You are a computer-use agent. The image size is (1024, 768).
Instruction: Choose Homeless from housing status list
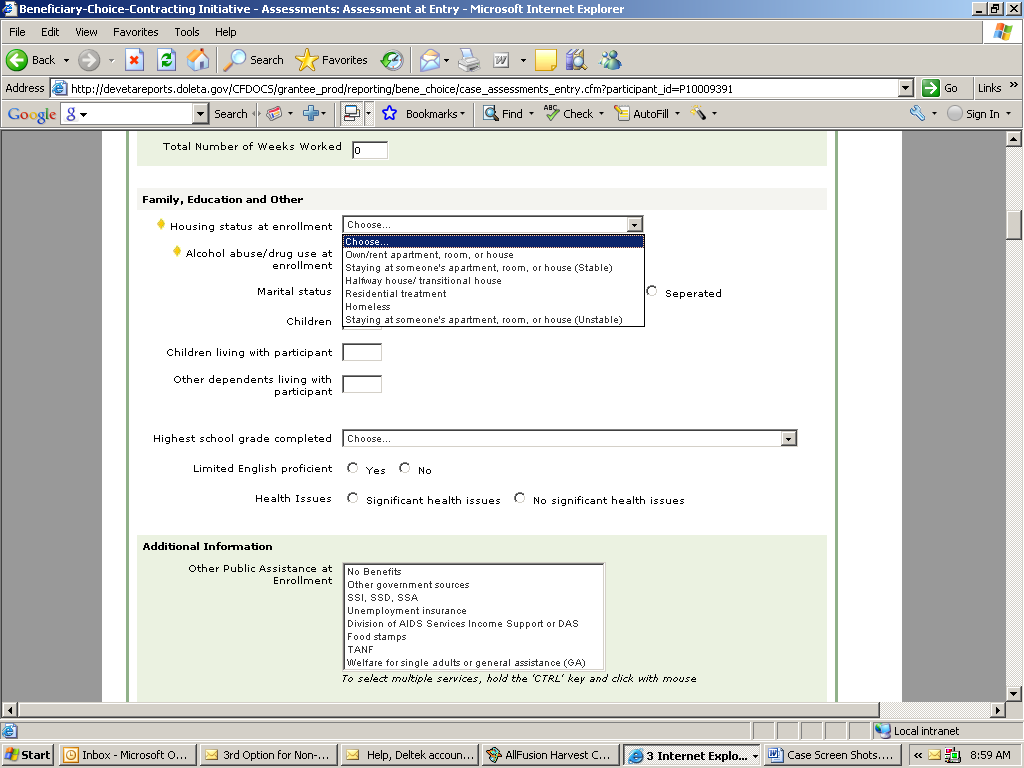point(368,307)
